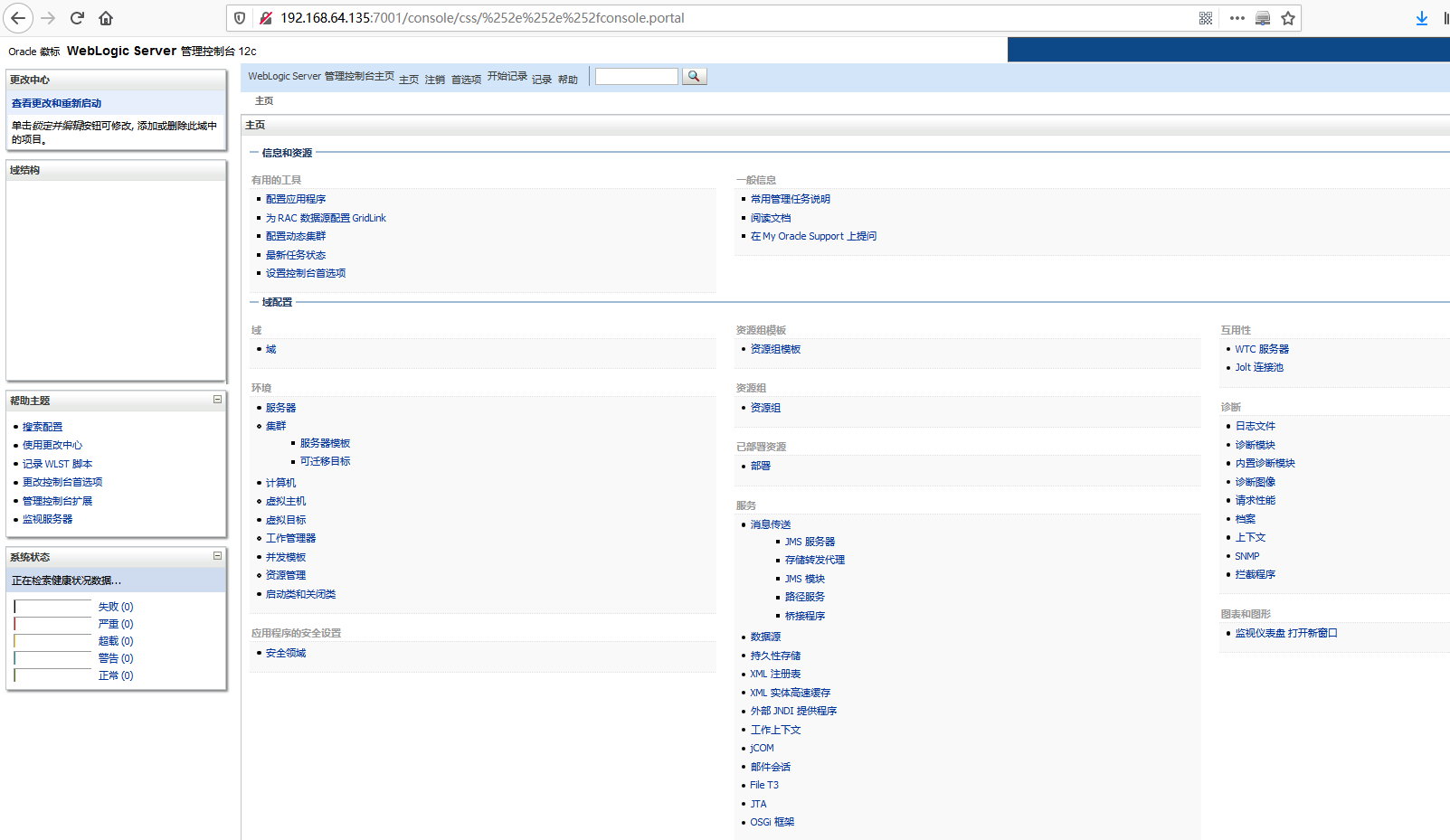The width and height of the screenshot is (1450, 840).
Task: Click 资源组模板 link in list
Action: 775,349
